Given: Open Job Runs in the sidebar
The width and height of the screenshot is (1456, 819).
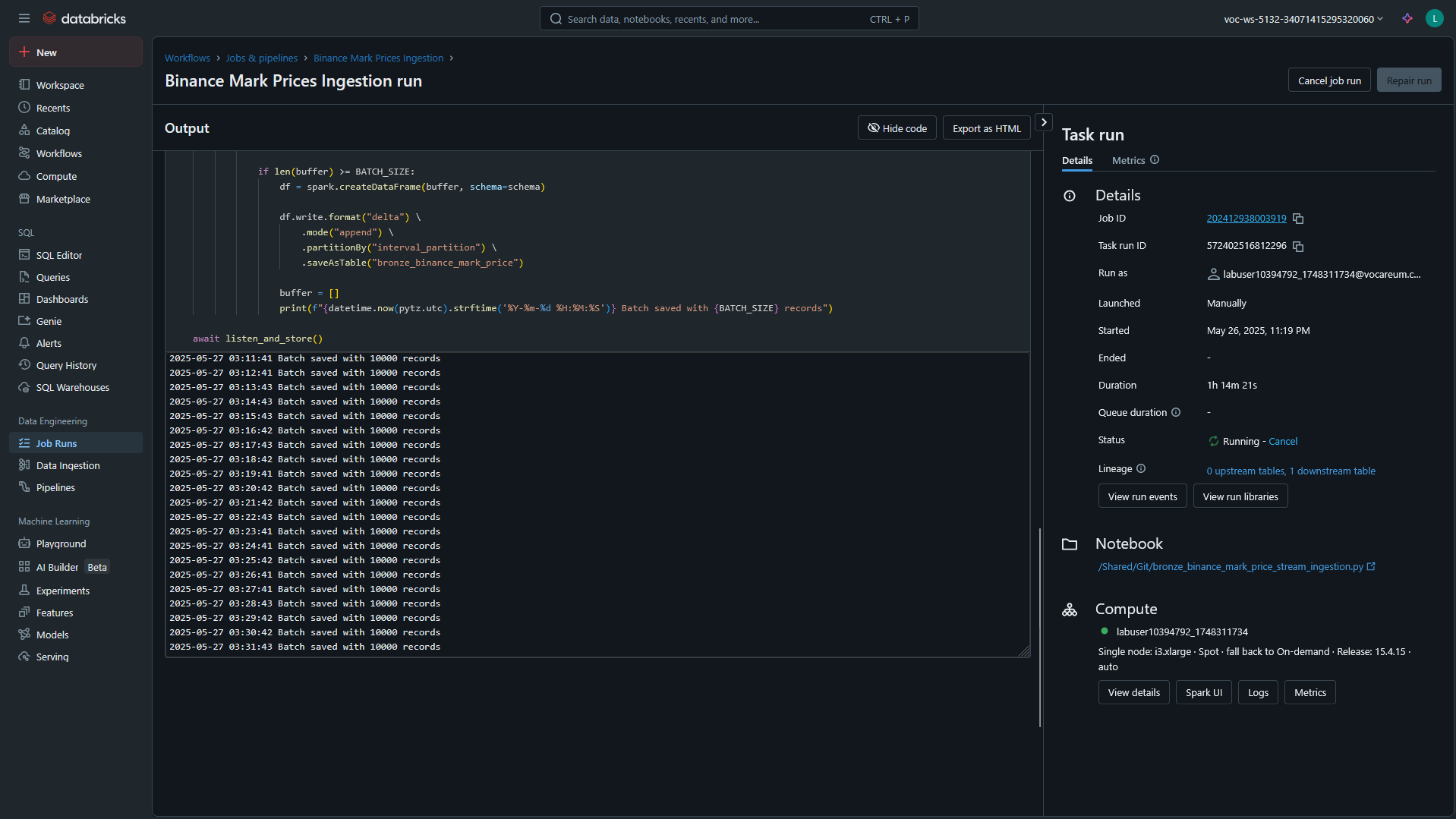Looking at the screenshot, I should pyautogui.click(x=76, y=443).
